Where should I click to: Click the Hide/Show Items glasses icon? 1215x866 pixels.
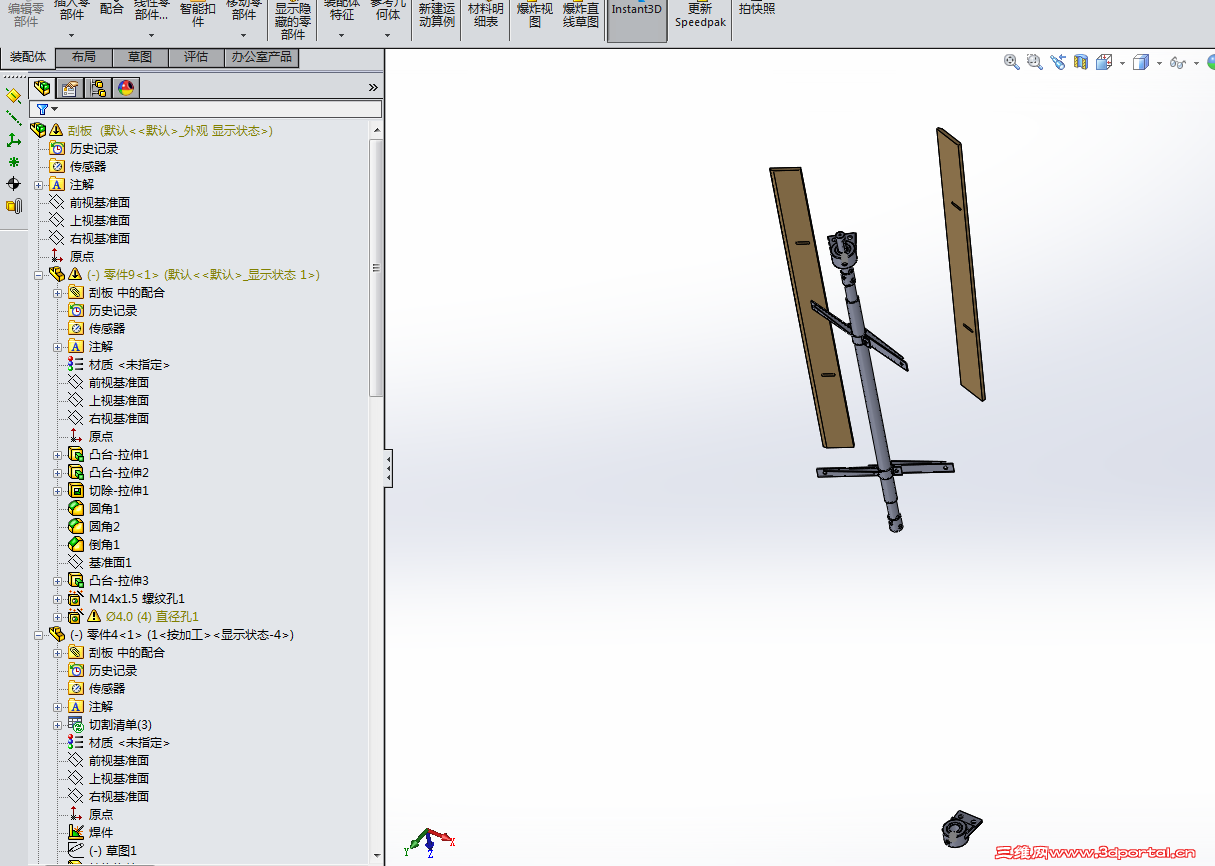1178,63
